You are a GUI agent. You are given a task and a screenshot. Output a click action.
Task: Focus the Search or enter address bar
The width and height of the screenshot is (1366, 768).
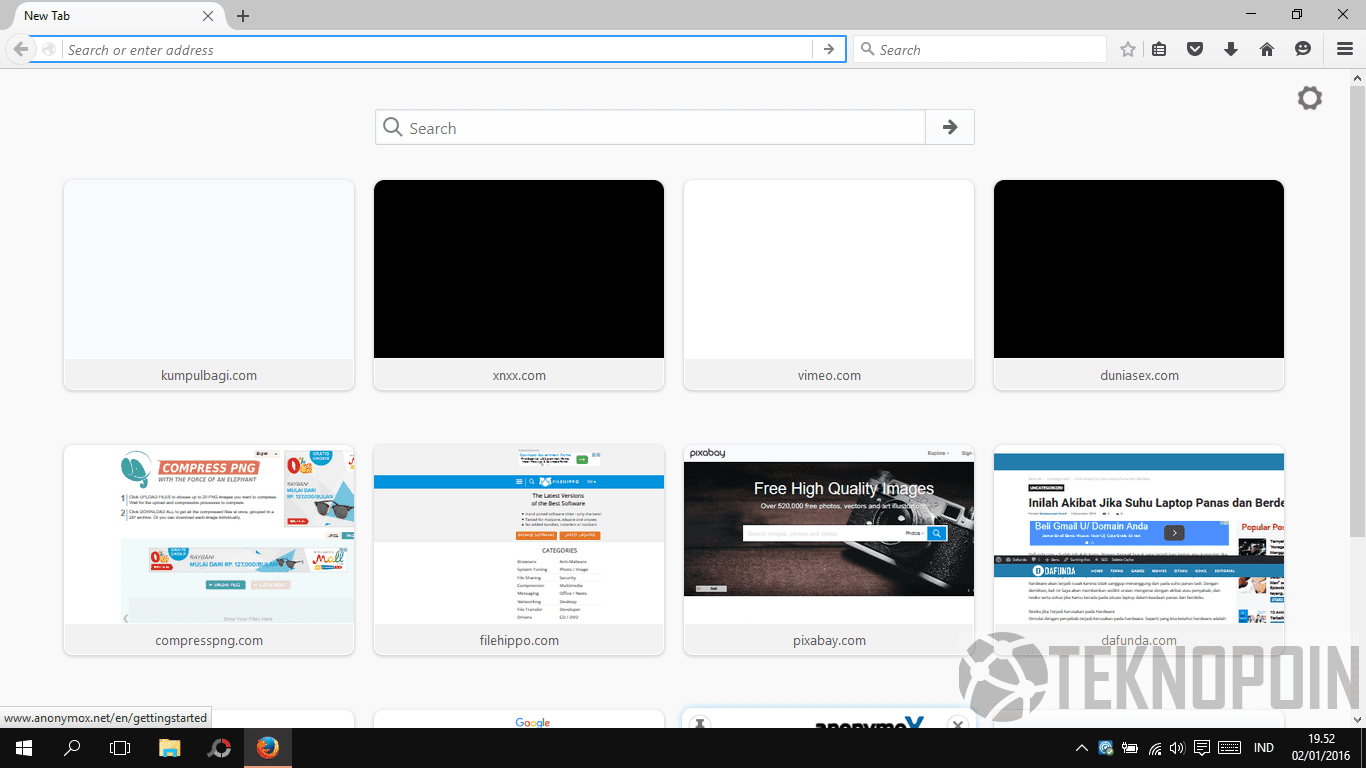coord(438,49)
